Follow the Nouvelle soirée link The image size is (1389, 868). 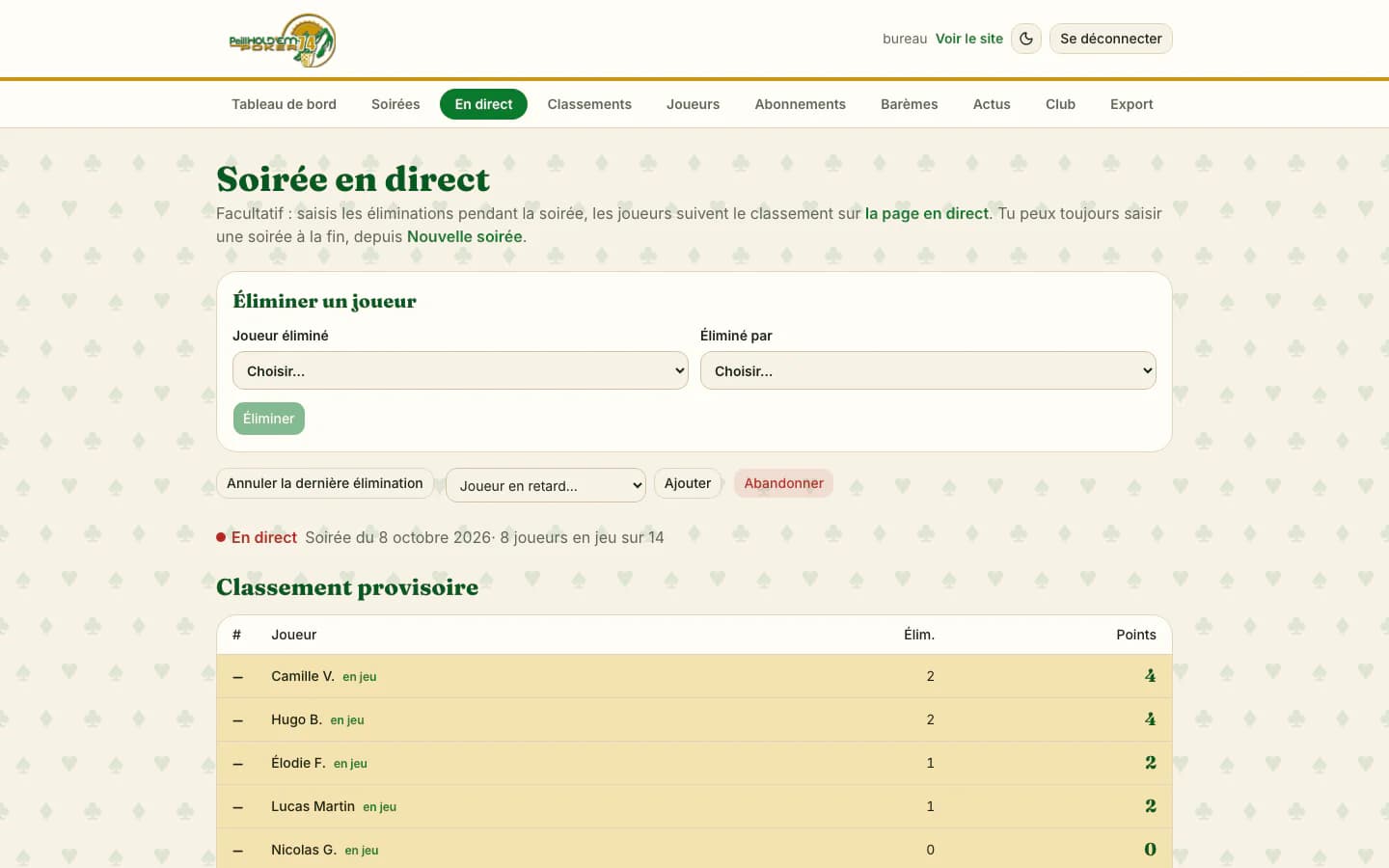464,236
